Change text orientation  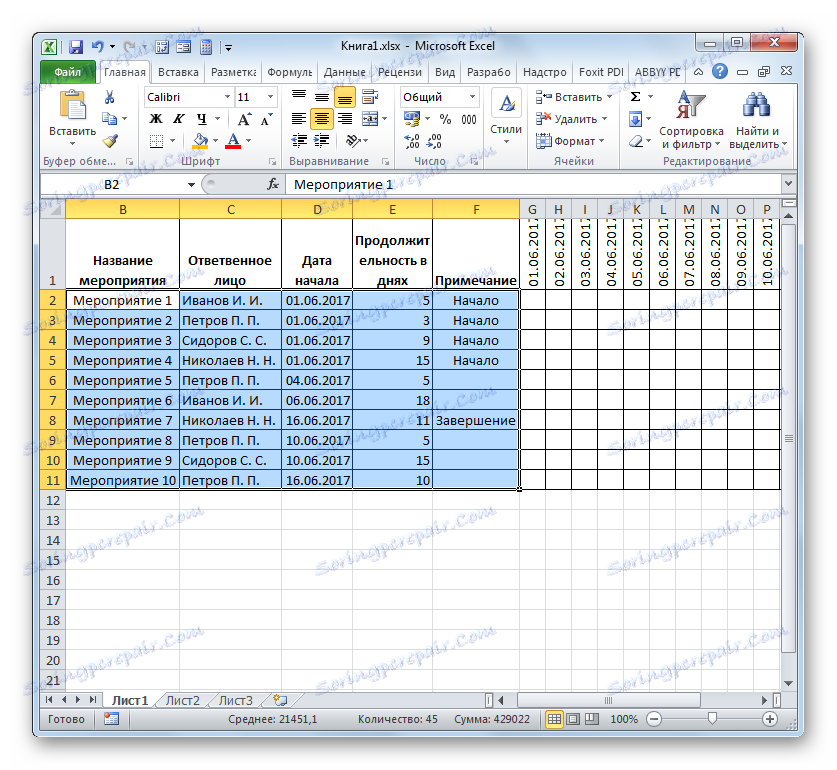coord(353,141)
